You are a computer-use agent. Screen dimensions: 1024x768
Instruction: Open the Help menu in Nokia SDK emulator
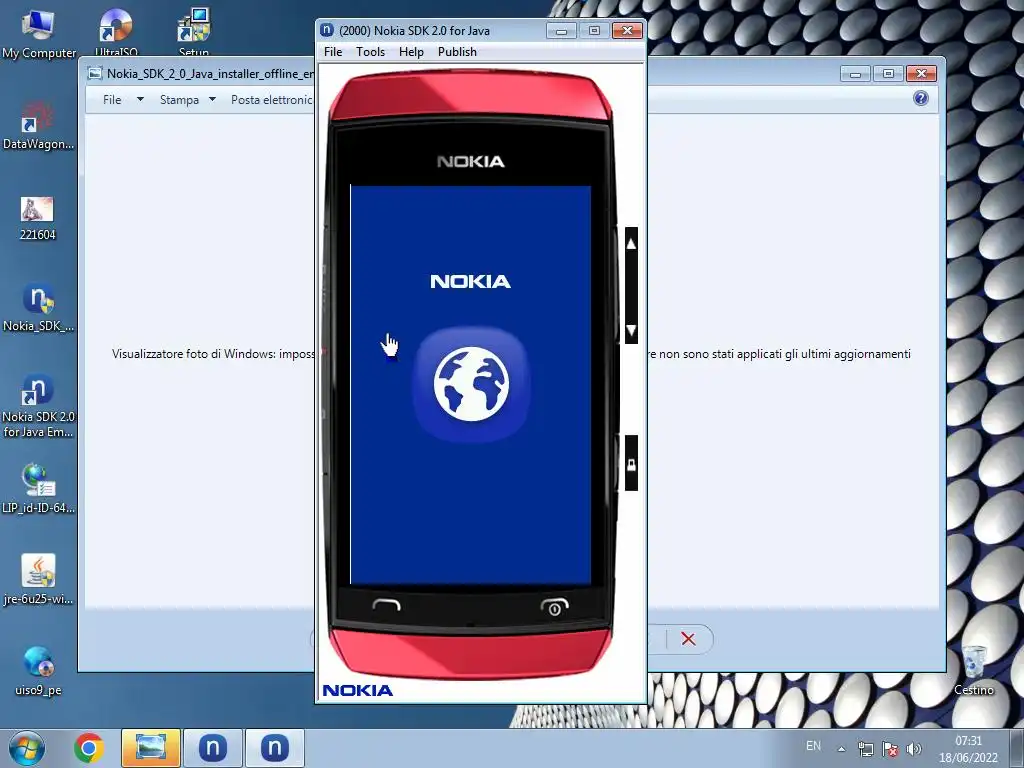pyautogui.click(x=411, y=52)
